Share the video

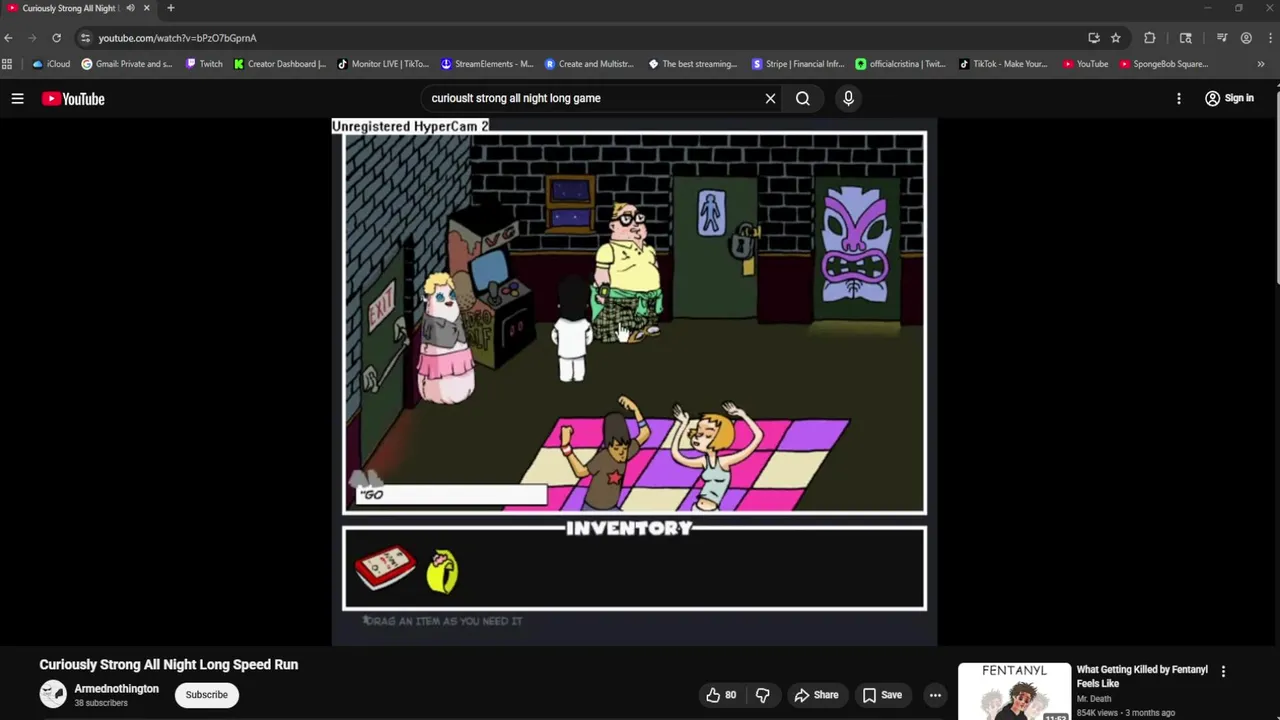point(816,695)
